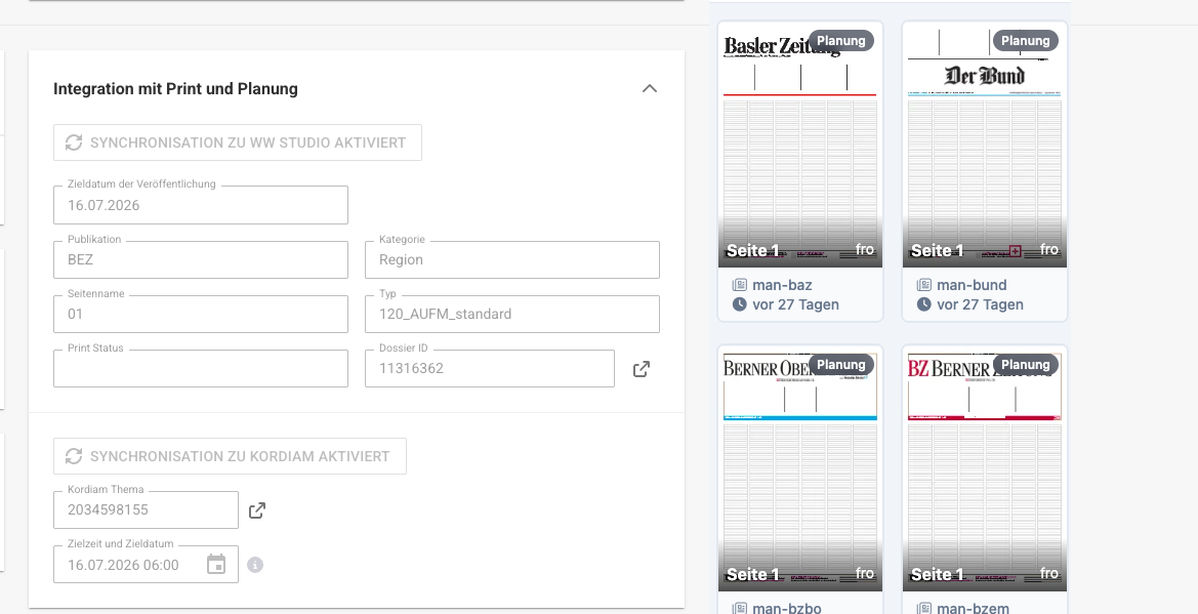Click the Synchronisation zu Kordiam aktiviert button
The width and height of the screenshot is (1198, 614).
(230, 456)
